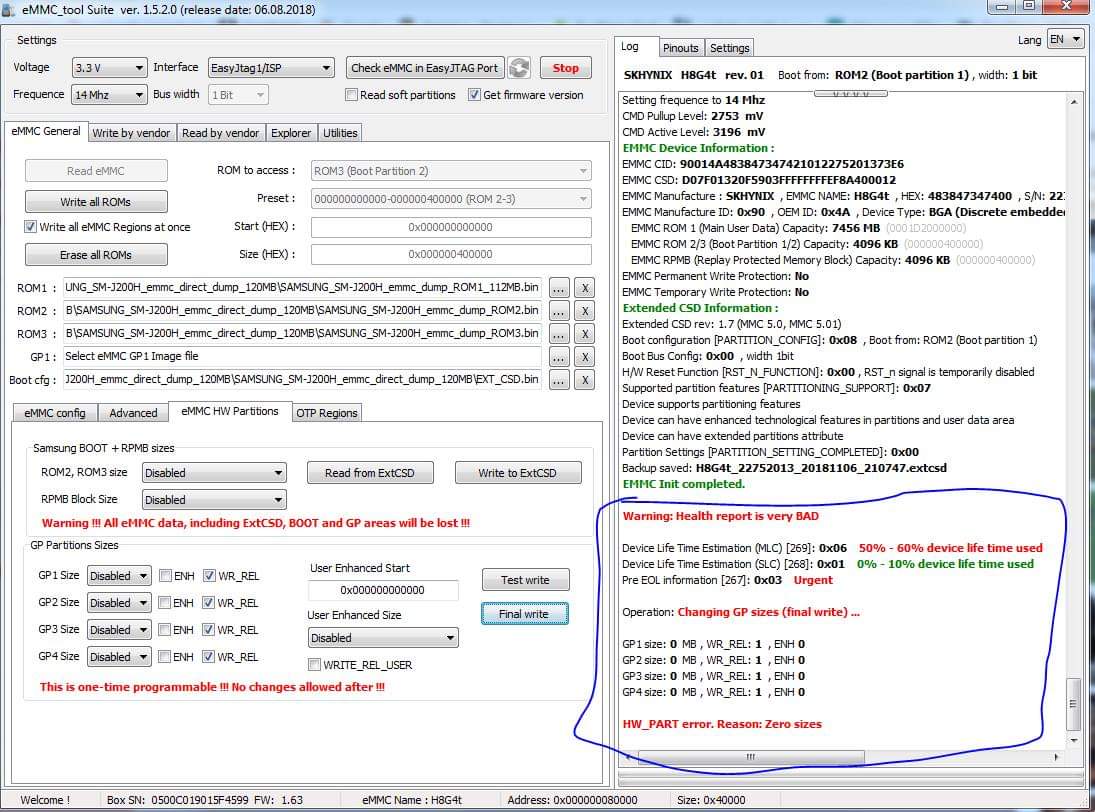Browse for Boot cfg file
The image size is (1095, 812).
click(559, 380)
